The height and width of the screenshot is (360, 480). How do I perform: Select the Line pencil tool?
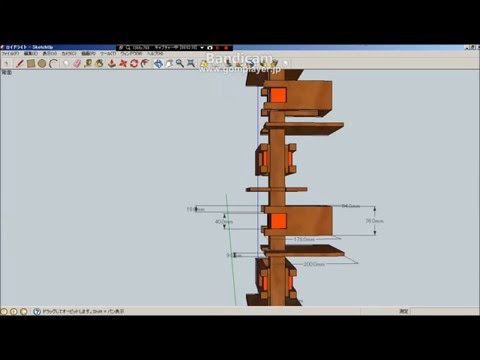pyautogui.click(x=20, y=63)
